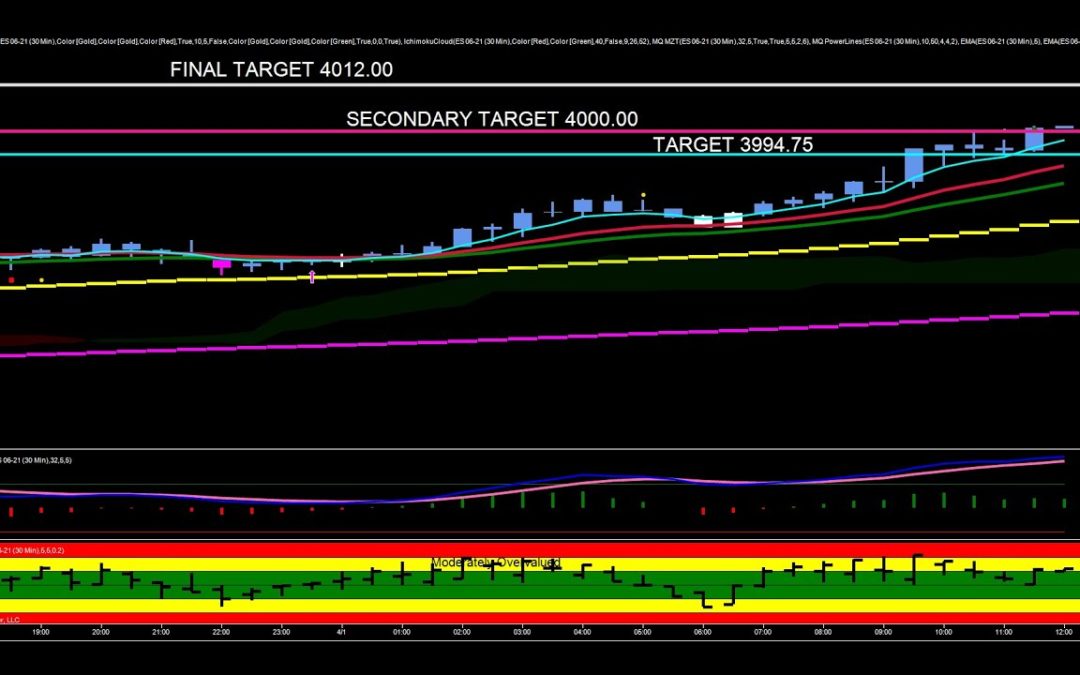Viewport: 1080px width, 675px height.
Task: Click the 19:00 time axis label
Action: coord(41,632)
